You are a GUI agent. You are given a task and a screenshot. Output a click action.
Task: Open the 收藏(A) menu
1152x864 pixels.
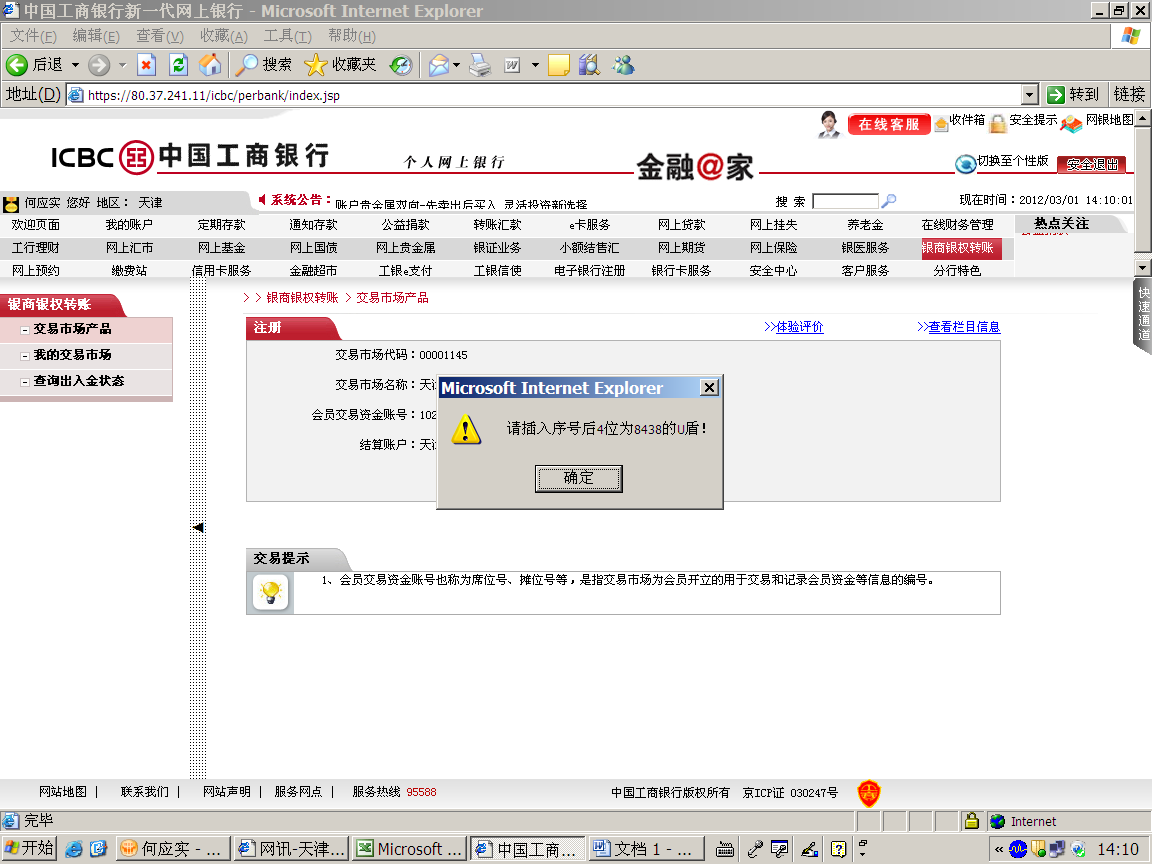(224, 35)
